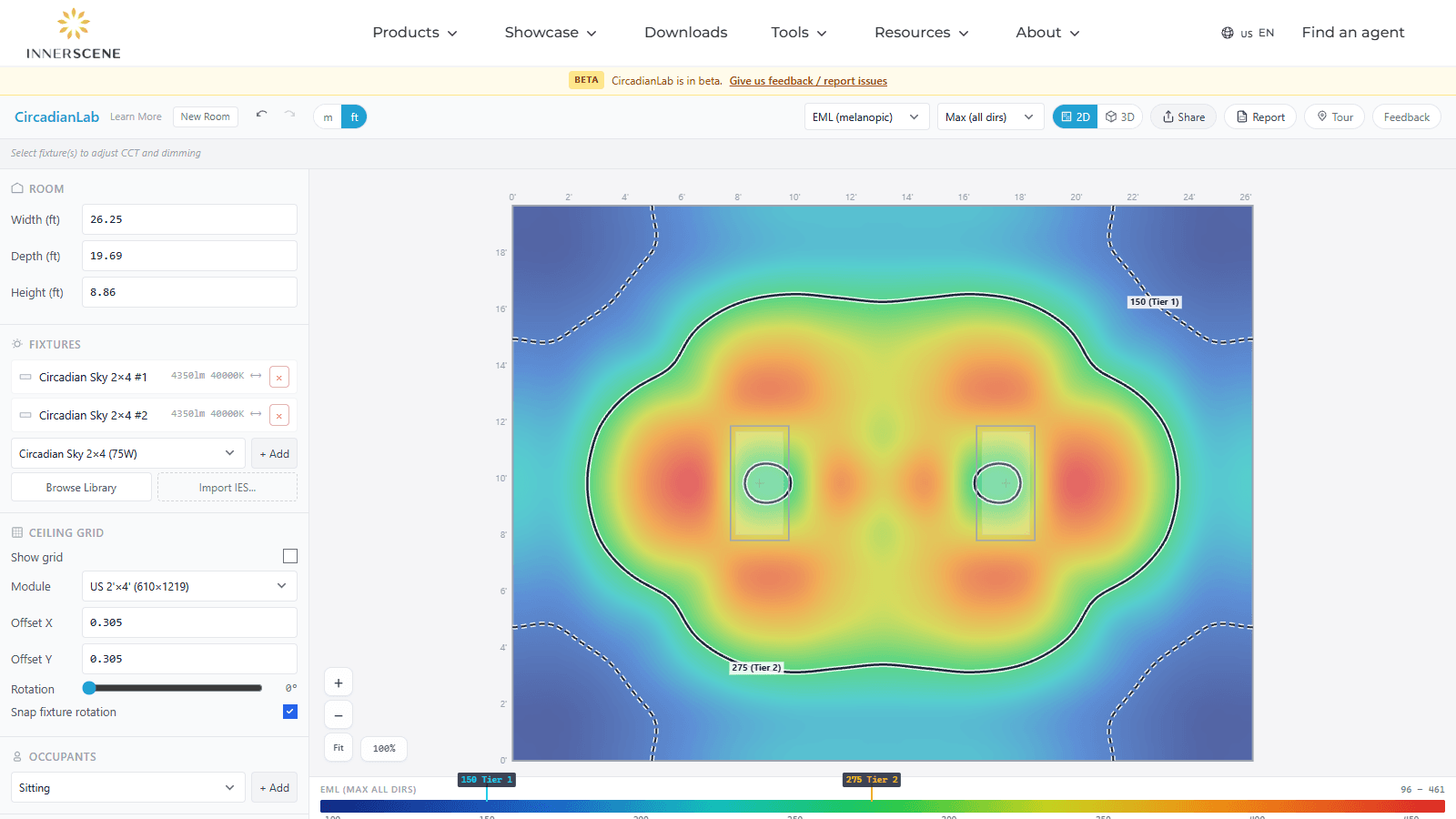Viewport: 1456px width, 819px height.
Task: Click the 150 (Tier 1) contour label
Action: click(1154, 302)
